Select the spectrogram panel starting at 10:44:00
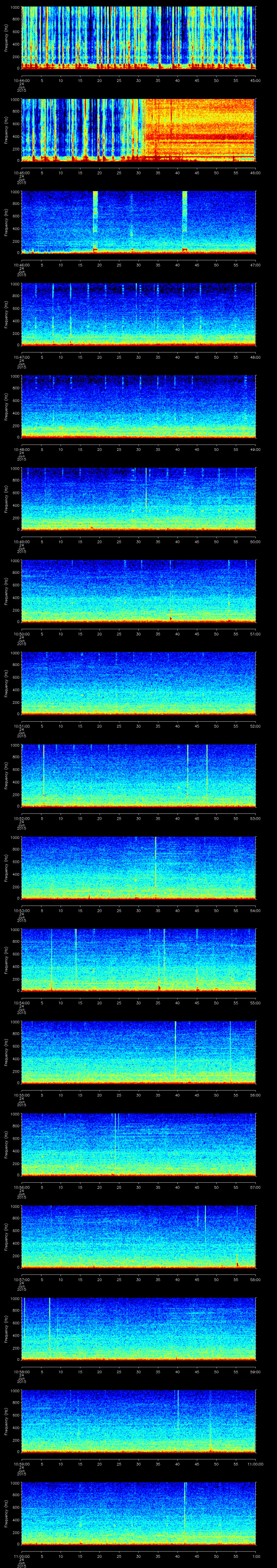Image resolution: width=277 pixels, height=1568 pixels. tap(139, 38)
